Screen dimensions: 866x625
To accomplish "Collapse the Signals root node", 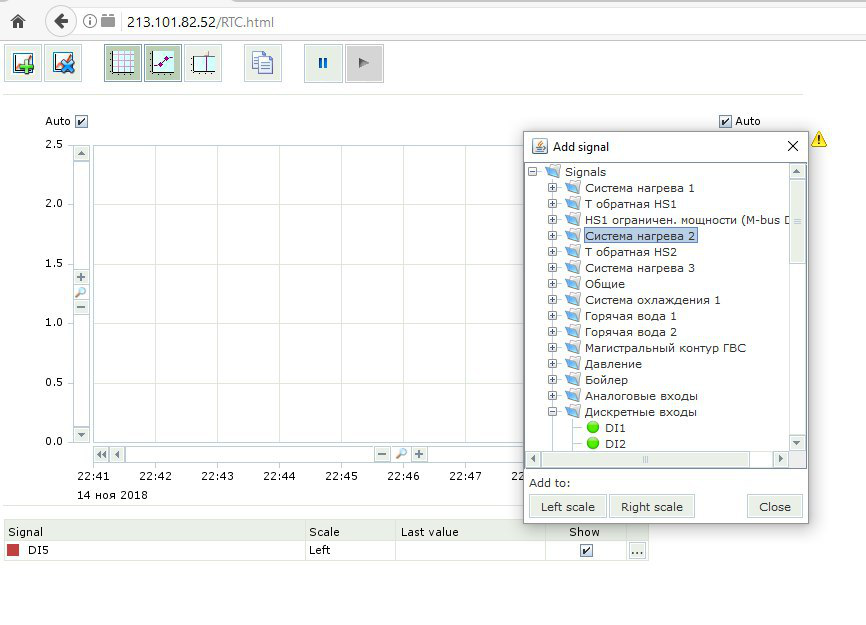I will click(532, 172).
